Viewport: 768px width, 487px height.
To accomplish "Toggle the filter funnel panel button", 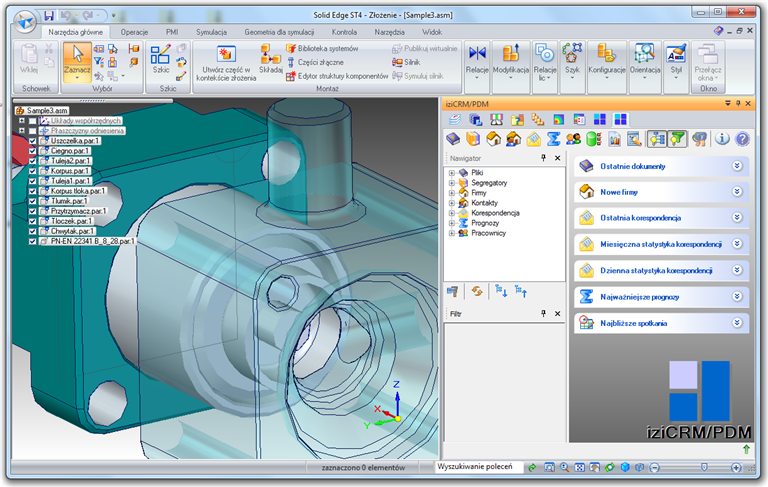I will (x=677, y=139).
